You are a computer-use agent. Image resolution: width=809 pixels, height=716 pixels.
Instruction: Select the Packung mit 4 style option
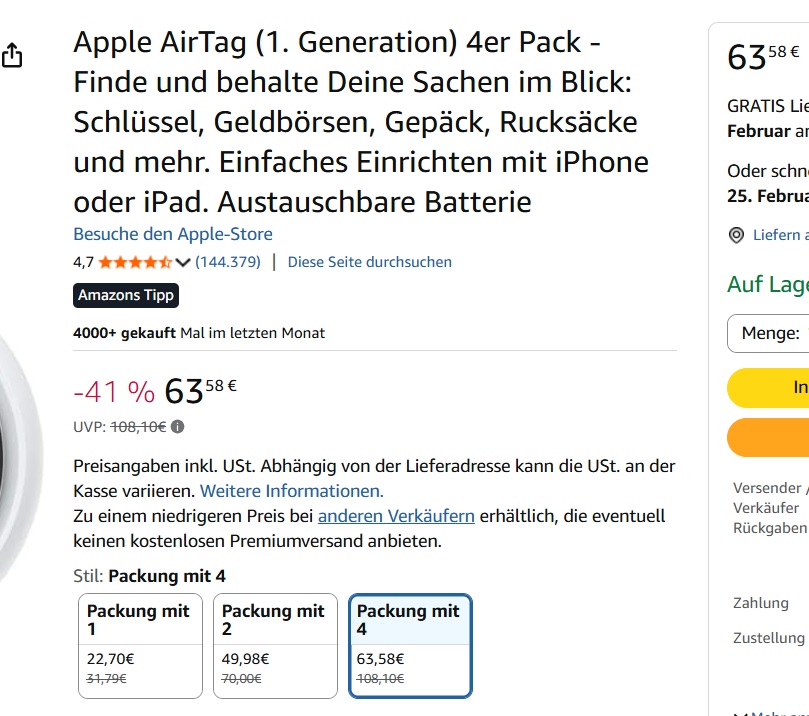tap(410, 645)
